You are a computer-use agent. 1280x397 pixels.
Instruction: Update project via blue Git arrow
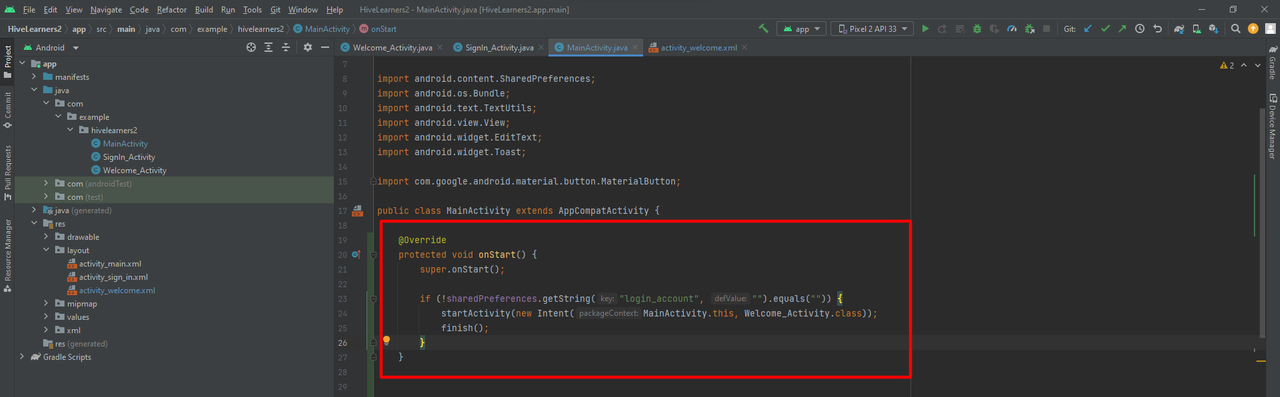[1088, 29]
